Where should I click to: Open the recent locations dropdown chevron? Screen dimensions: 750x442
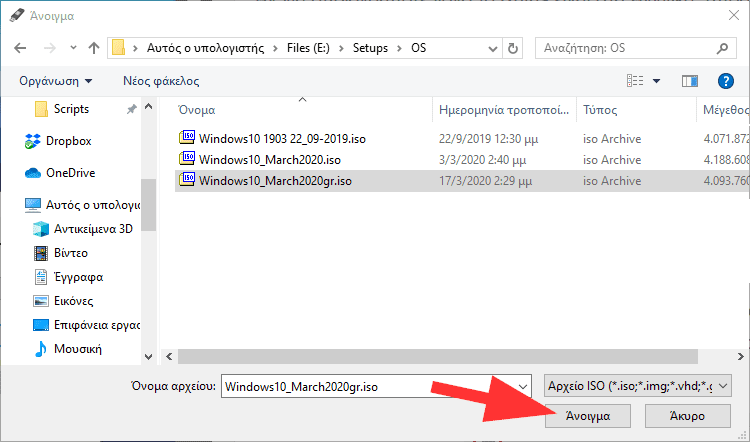click(73, 48)
